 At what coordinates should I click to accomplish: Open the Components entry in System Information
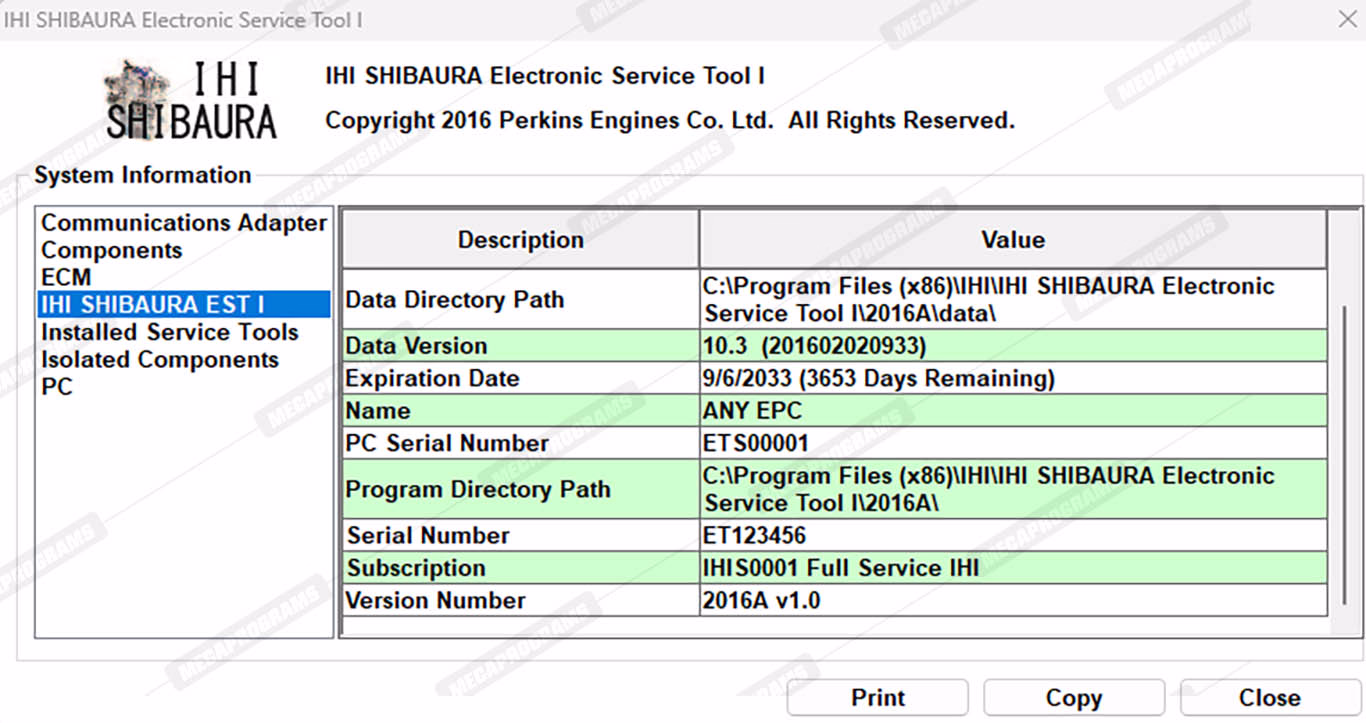tap(112, 250)
